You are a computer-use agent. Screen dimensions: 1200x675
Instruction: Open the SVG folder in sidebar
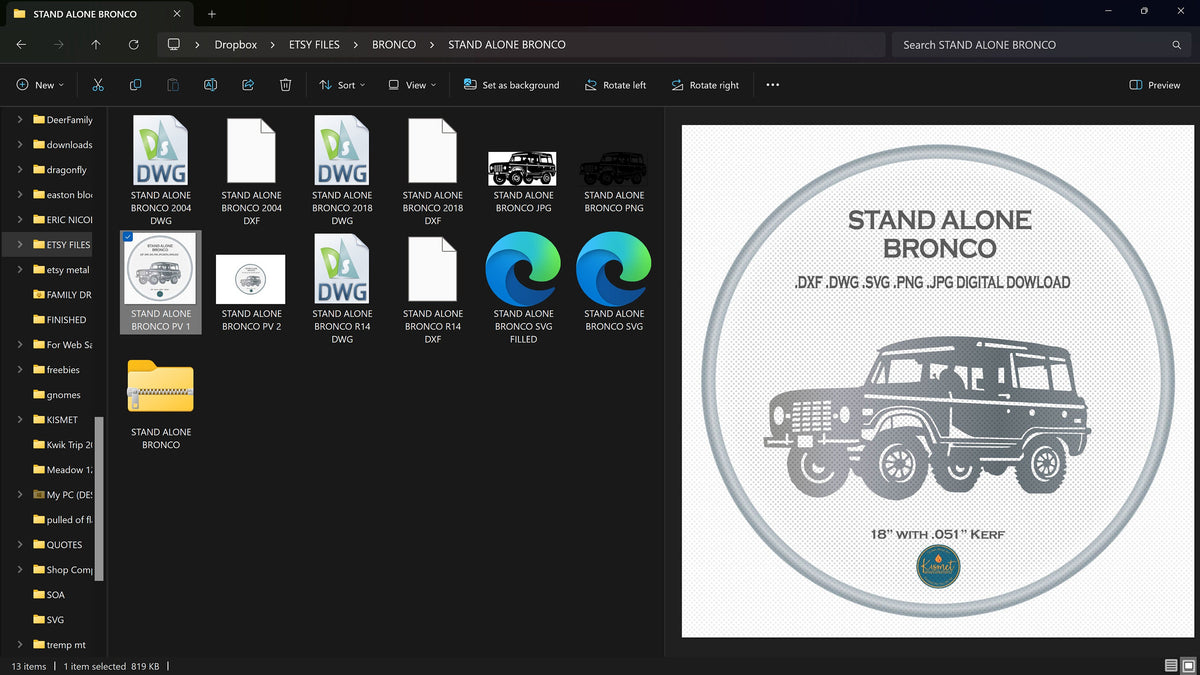49,619
